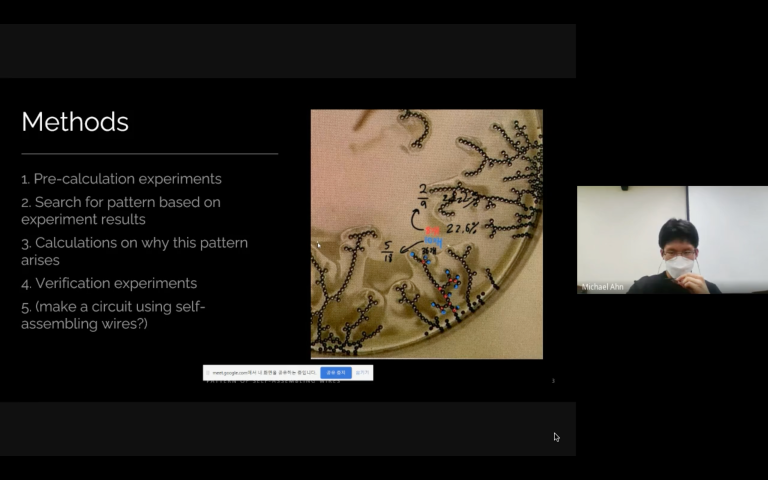Click the Verification experiments list item

[109, 283]
